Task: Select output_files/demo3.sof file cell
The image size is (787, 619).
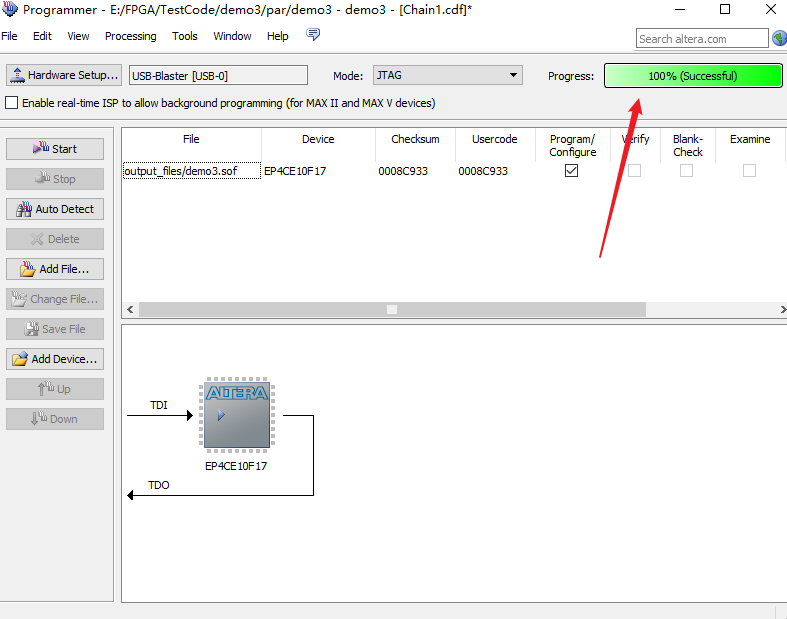Action: point(192,171)
